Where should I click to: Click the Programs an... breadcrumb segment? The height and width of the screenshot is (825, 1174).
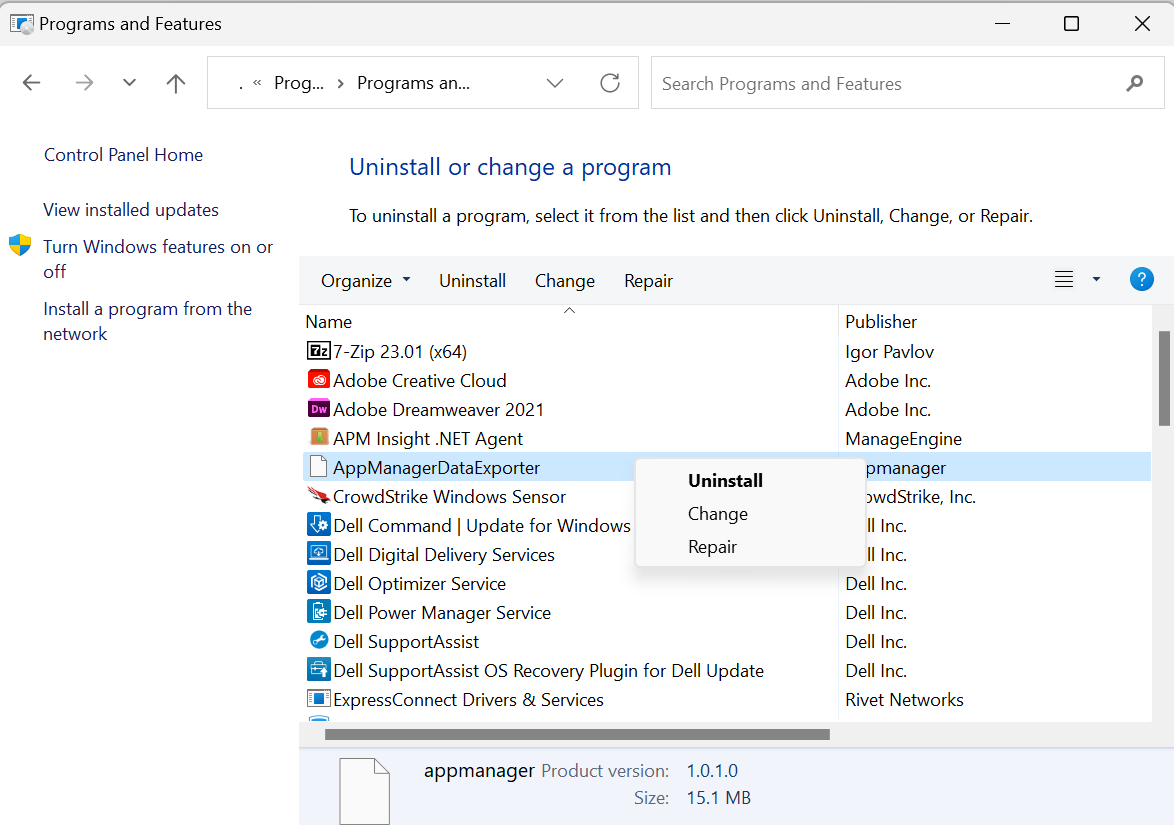click(413, 83)
